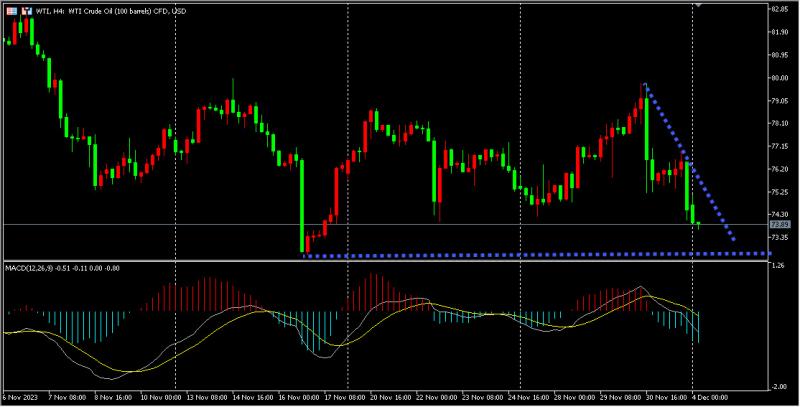Click the 4 Dec 00:00 time label
Viewport: 800px width, 407px height.
[710, 397]
